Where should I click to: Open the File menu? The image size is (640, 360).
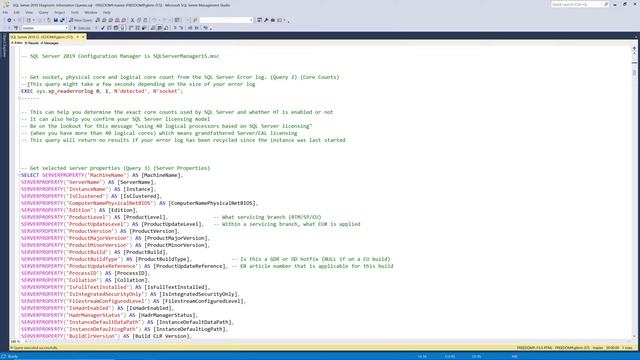pos(5,12)
